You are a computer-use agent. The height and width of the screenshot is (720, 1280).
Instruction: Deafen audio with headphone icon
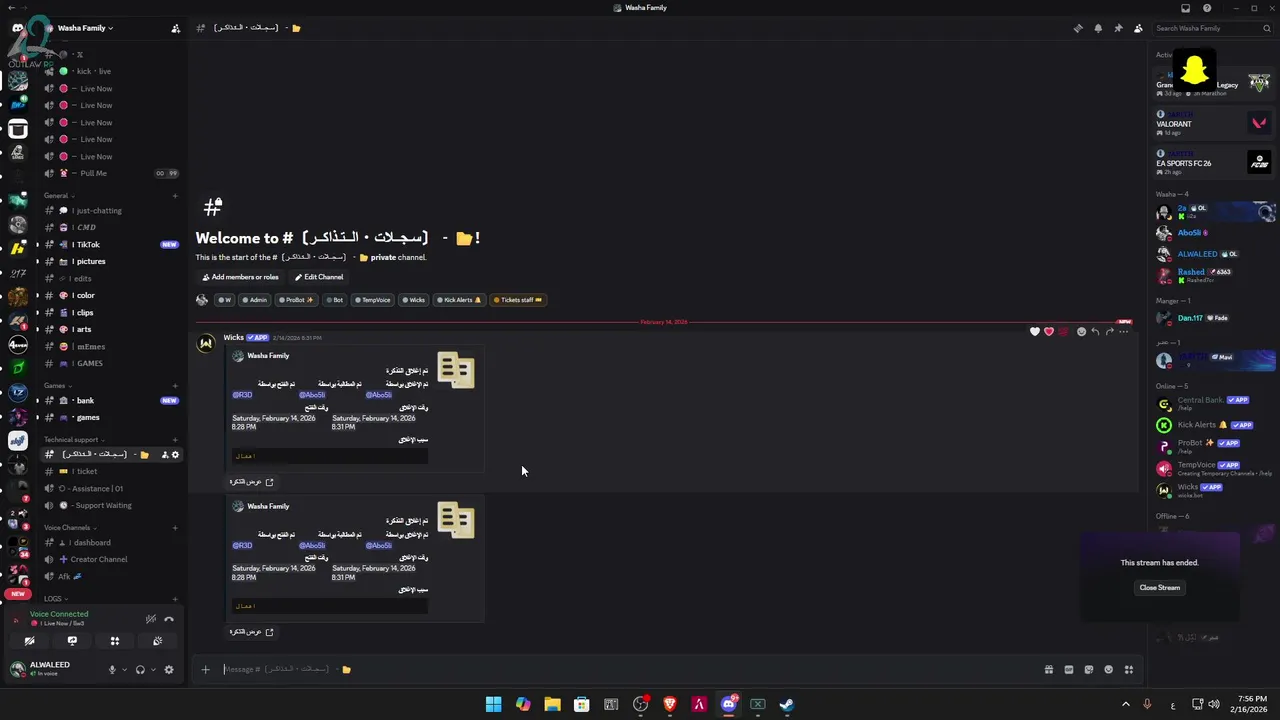[140, 669]
